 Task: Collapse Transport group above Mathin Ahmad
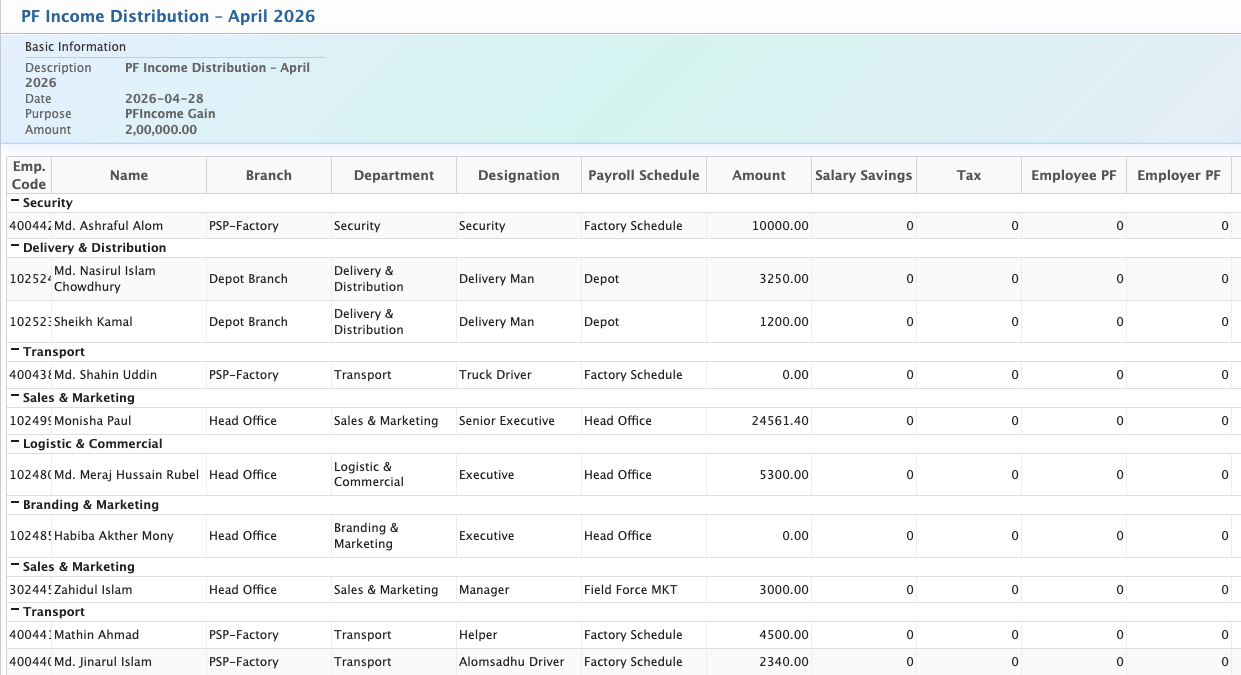15,611
